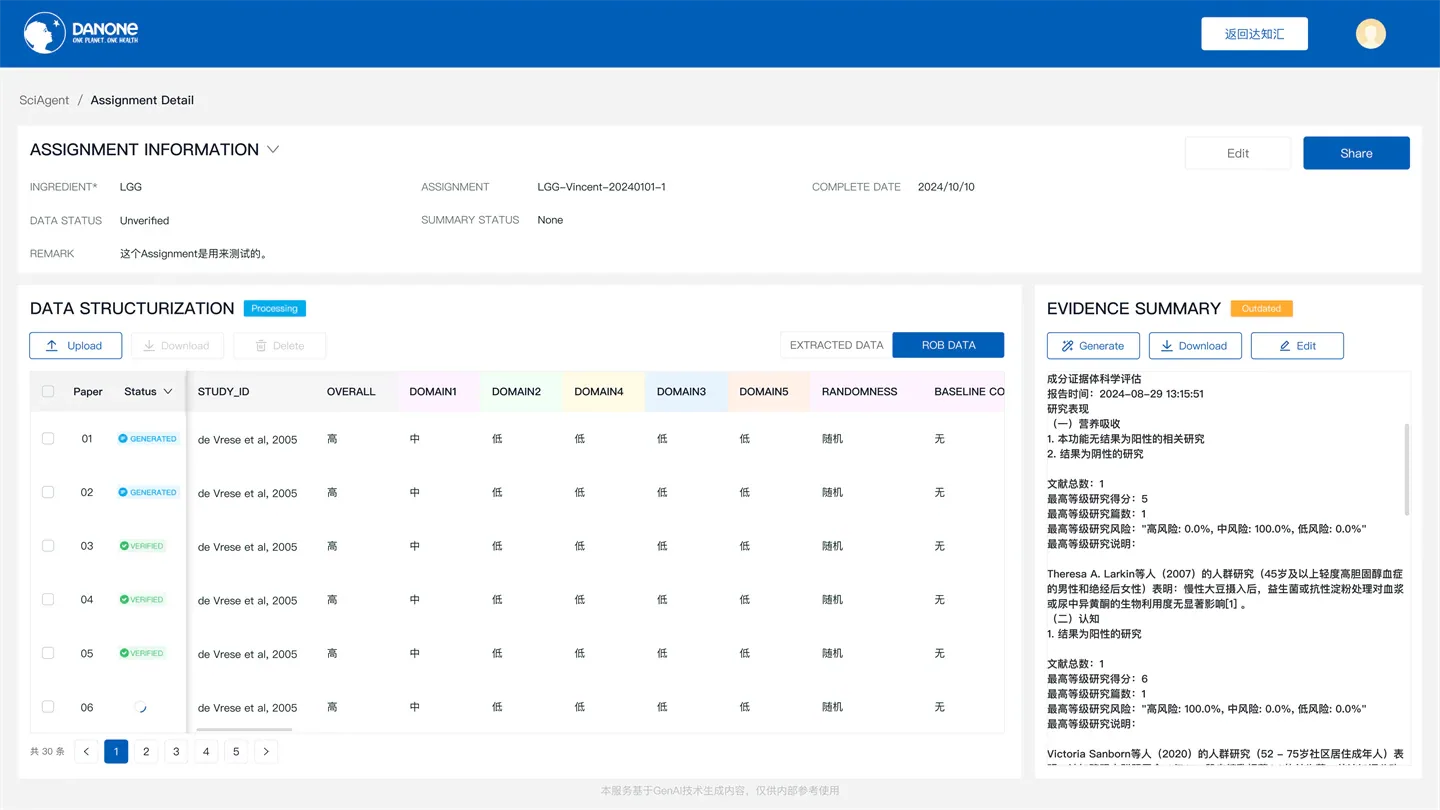Click the Paper column header
The width and height of the screenshot is (1440, 810).
(88, 391)
